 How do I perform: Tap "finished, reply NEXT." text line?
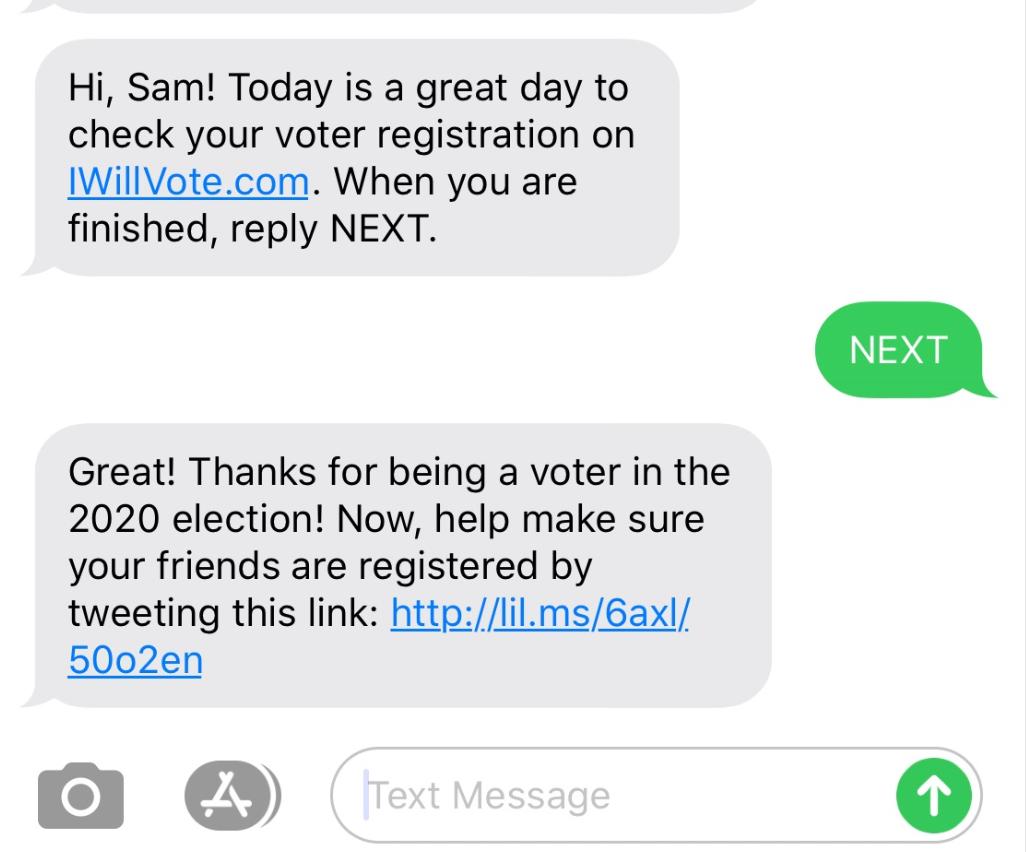(252, 229)
